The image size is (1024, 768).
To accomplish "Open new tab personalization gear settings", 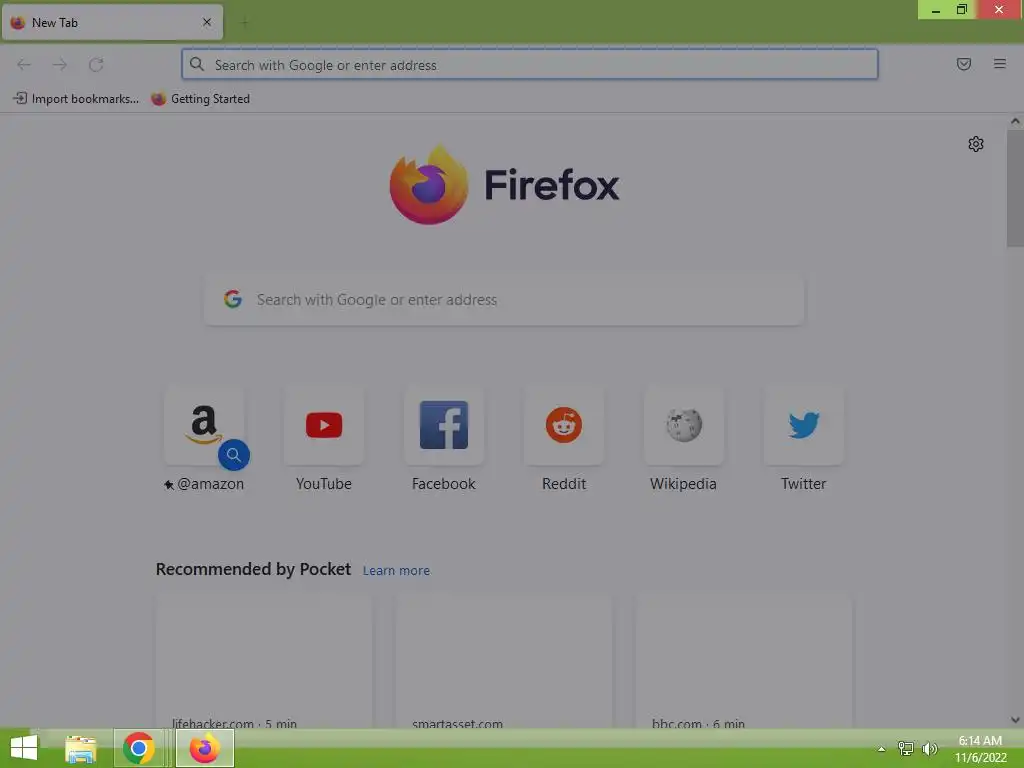I will (976, 144).
